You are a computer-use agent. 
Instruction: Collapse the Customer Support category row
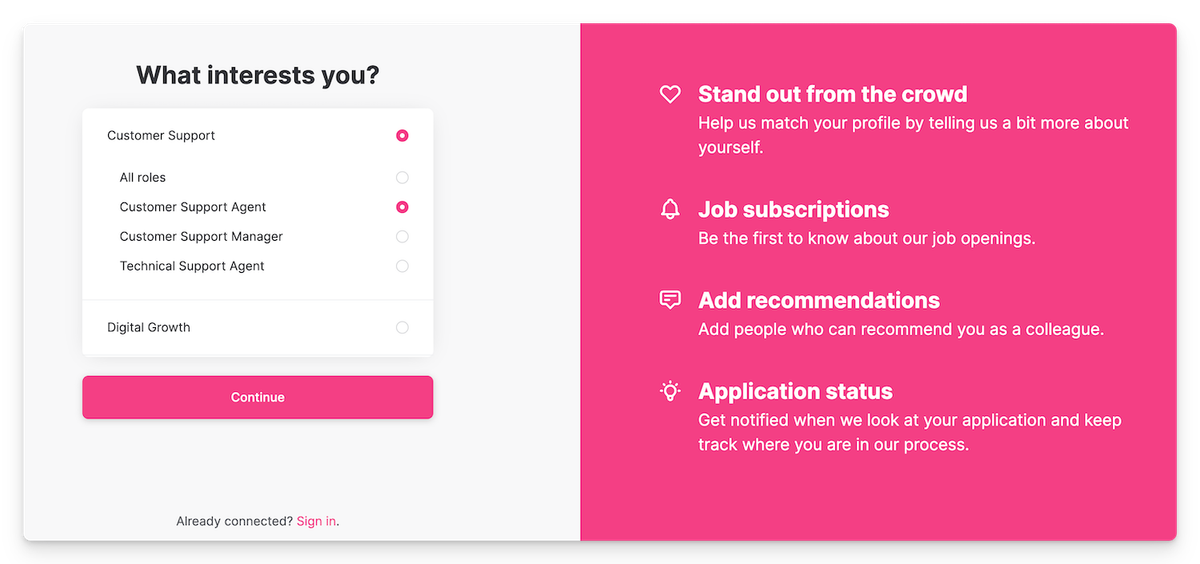161,135
